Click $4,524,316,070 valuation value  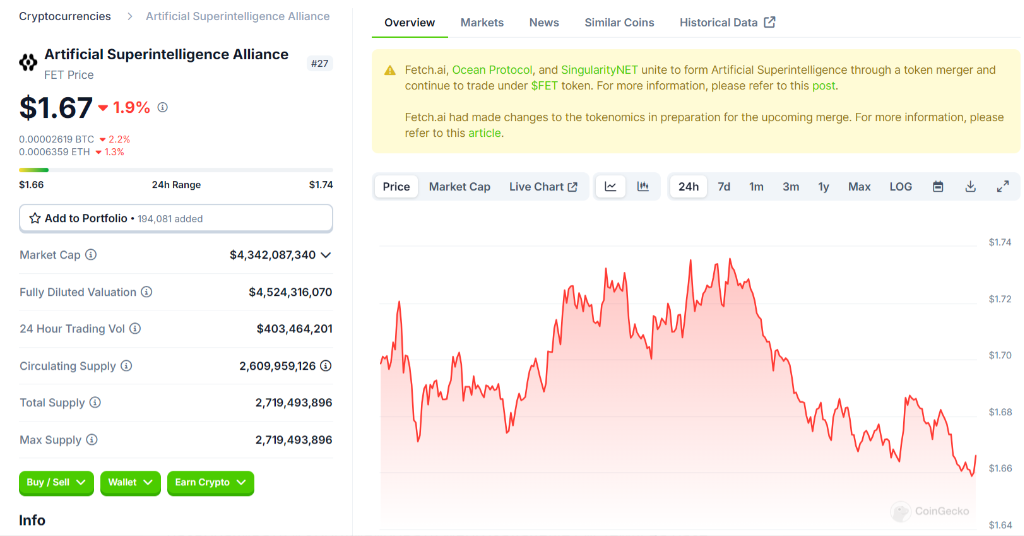pyautogui.click(x=290, y=292)
